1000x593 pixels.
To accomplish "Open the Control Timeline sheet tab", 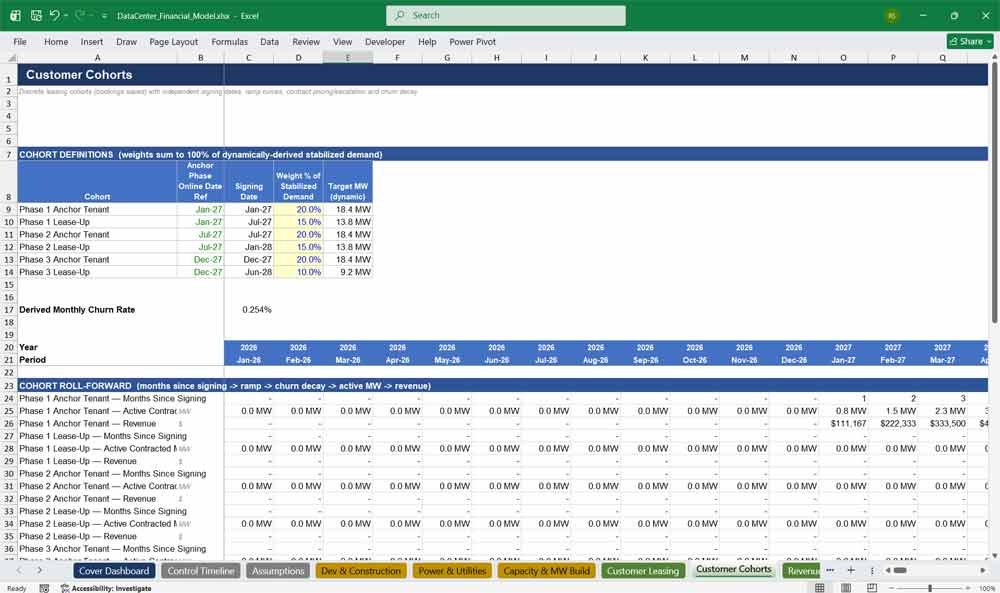I will click(x=201, y=571).
